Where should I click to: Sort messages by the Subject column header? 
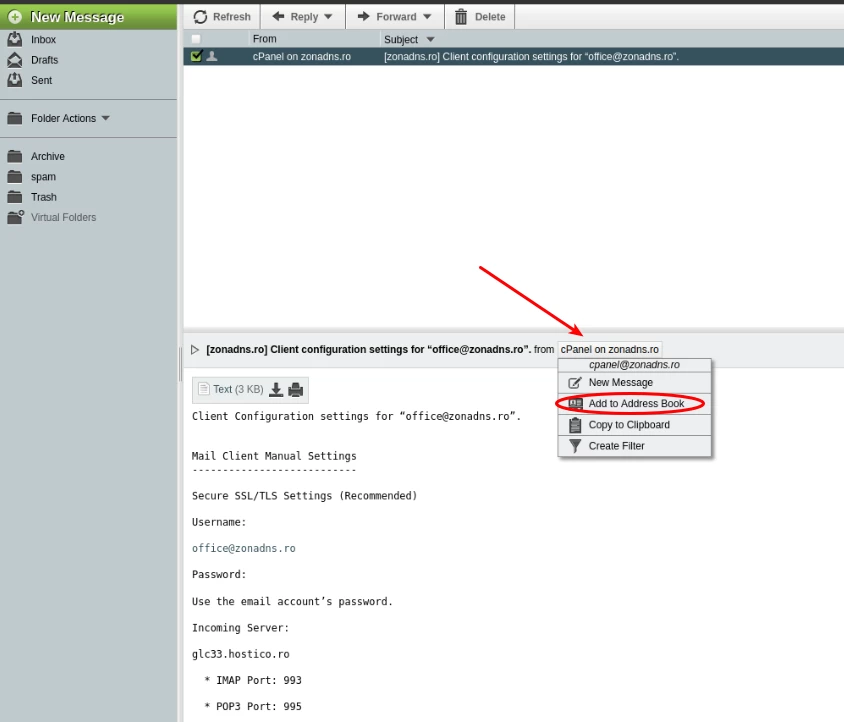point(401,39)
